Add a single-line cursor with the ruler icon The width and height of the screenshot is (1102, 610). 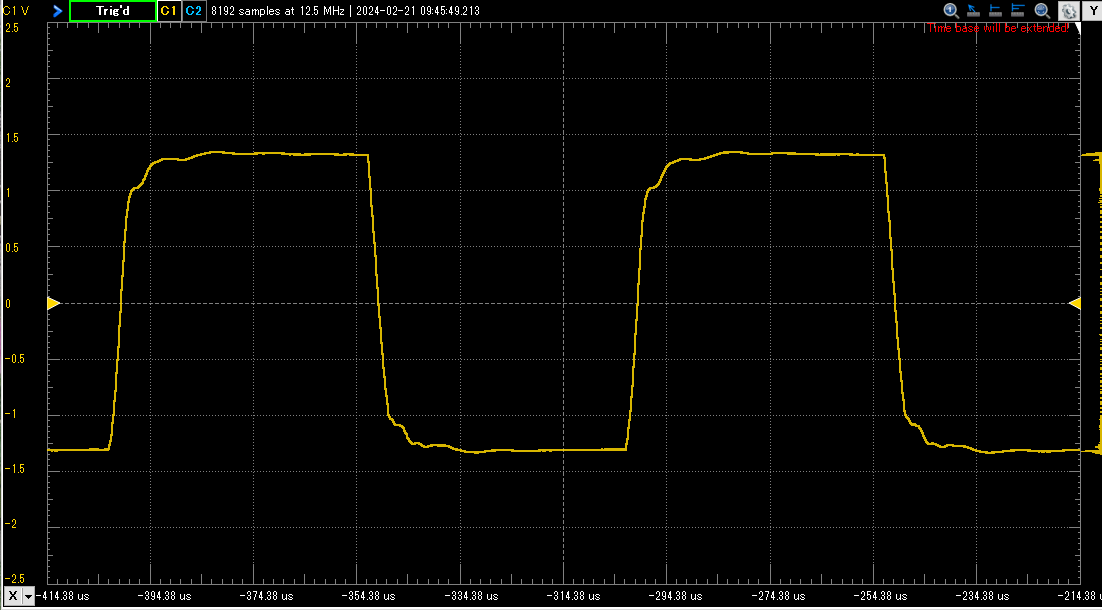pyautogui.click(x=995, y=11)
